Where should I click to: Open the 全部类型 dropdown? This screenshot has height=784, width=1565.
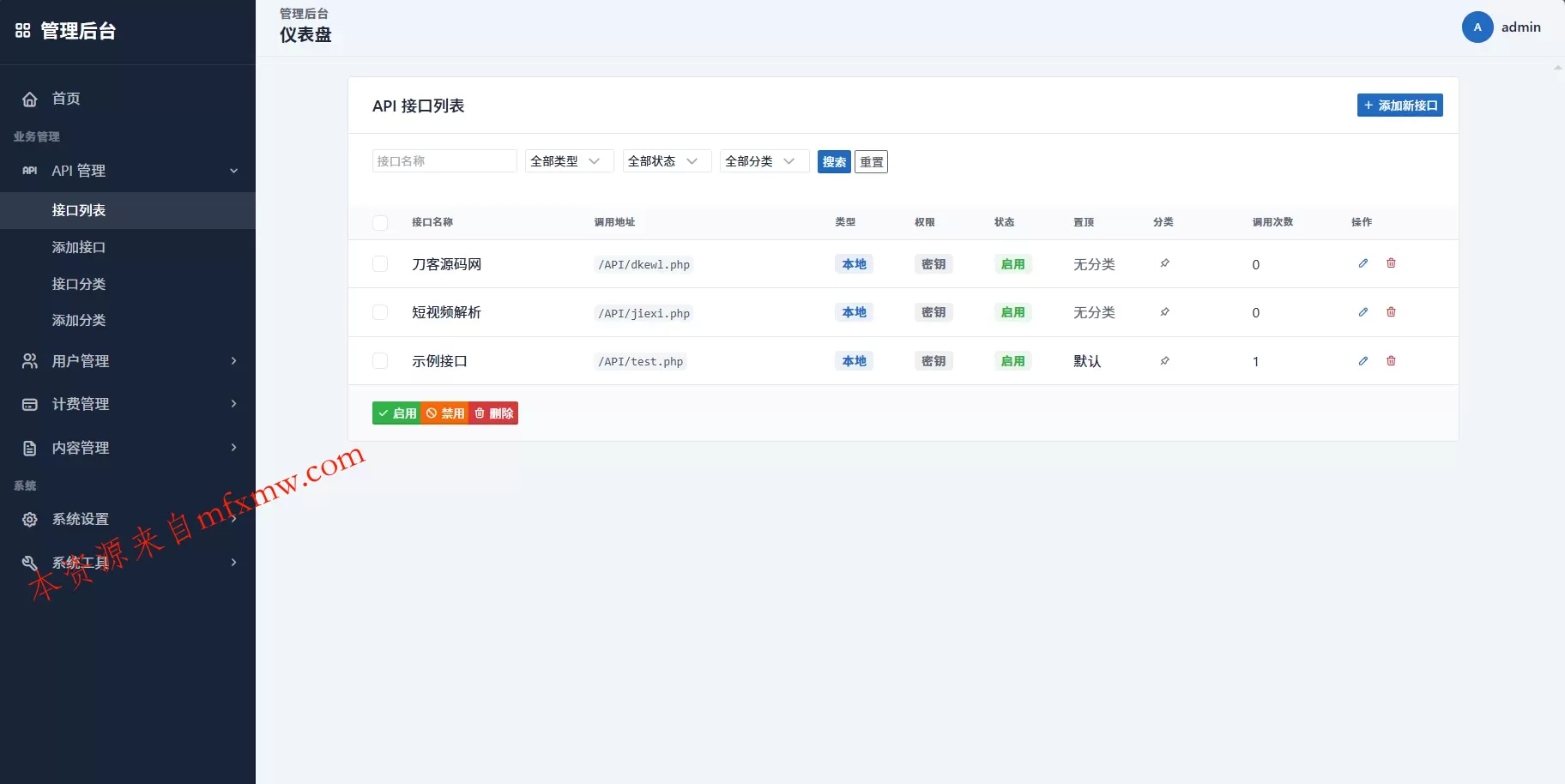tap(570, 161)
